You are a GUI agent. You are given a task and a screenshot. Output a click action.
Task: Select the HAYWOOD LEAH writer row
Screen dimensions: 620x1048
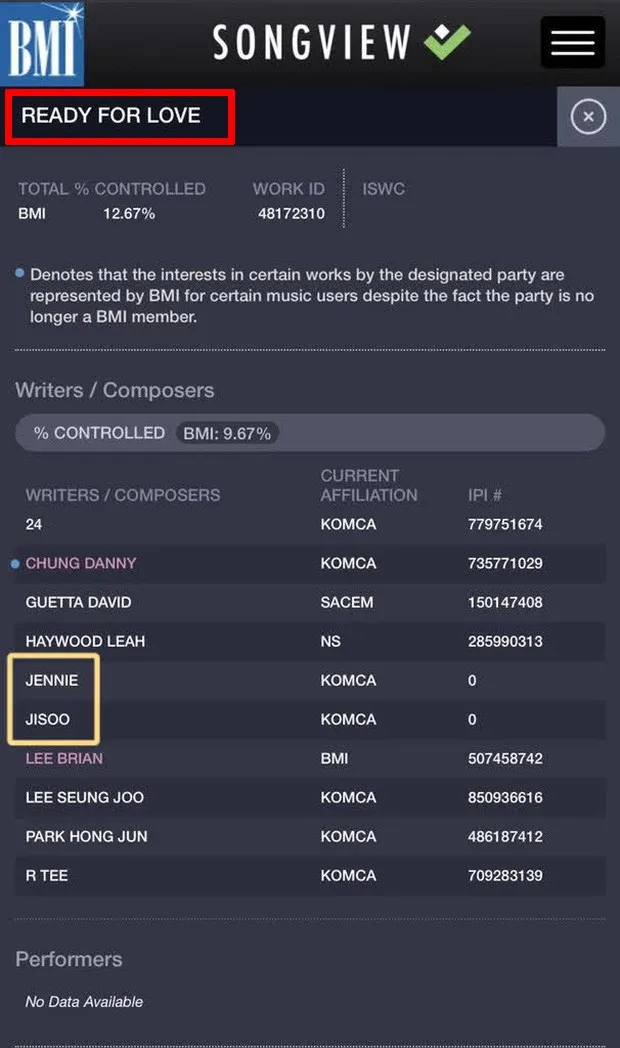310,642
